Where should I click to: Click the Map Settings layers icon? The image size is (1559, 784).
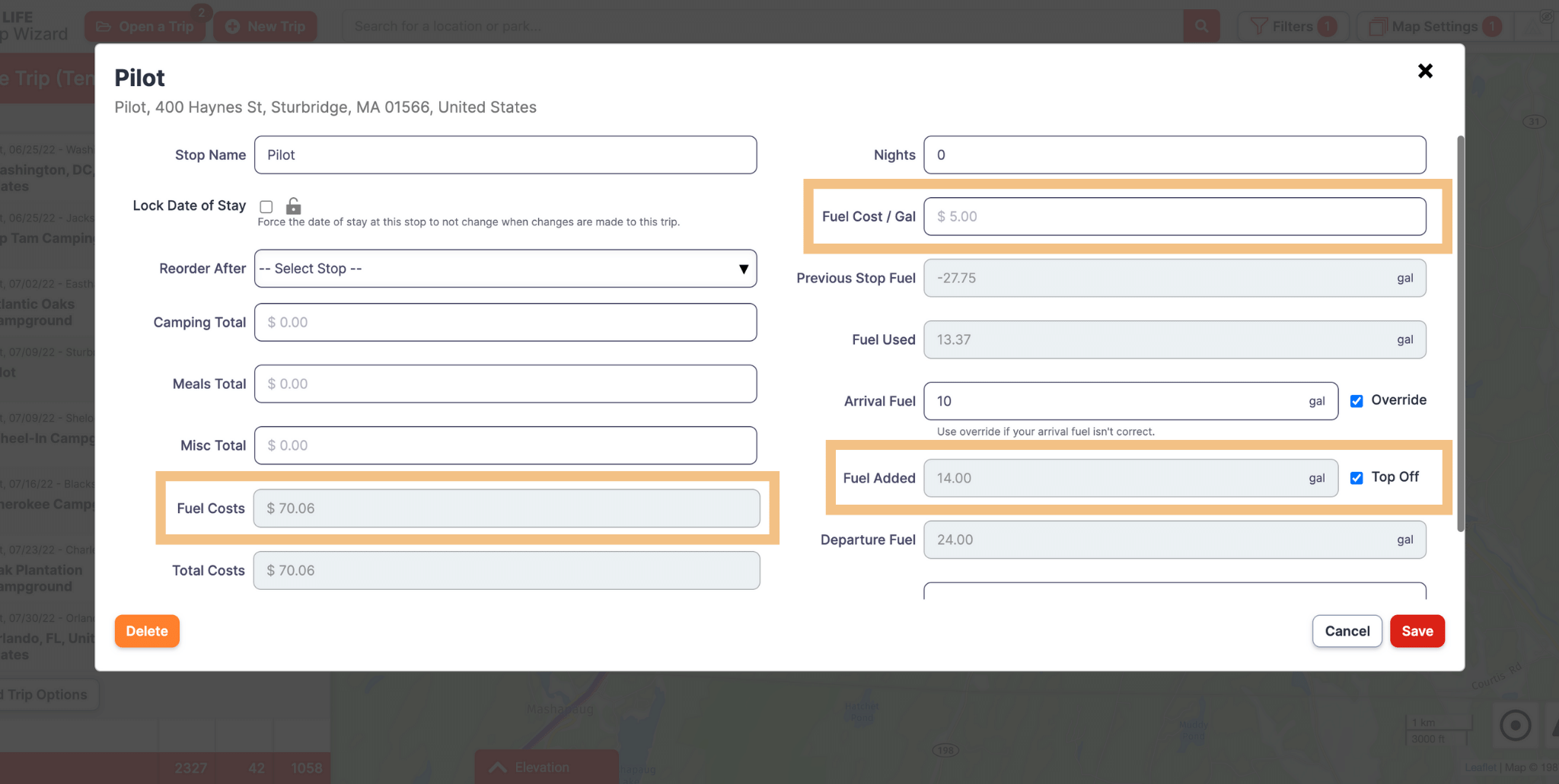coord(1377,27)
